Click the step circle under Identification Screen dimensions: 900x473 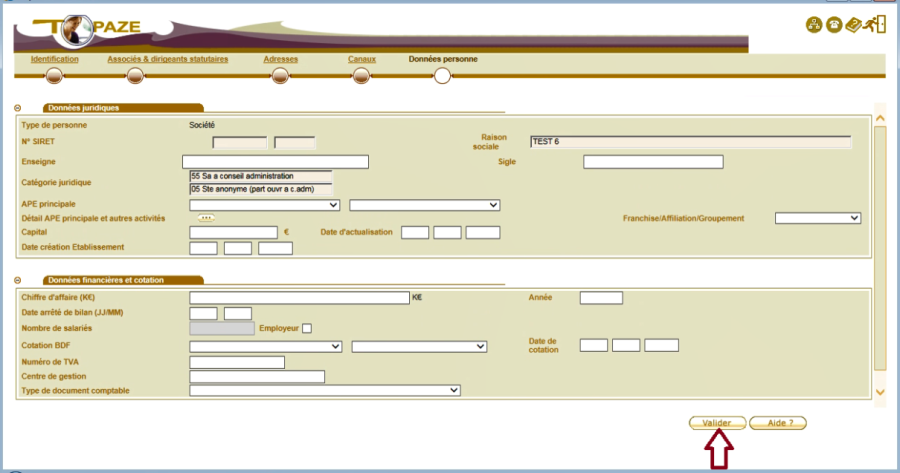tap(54, 75)
